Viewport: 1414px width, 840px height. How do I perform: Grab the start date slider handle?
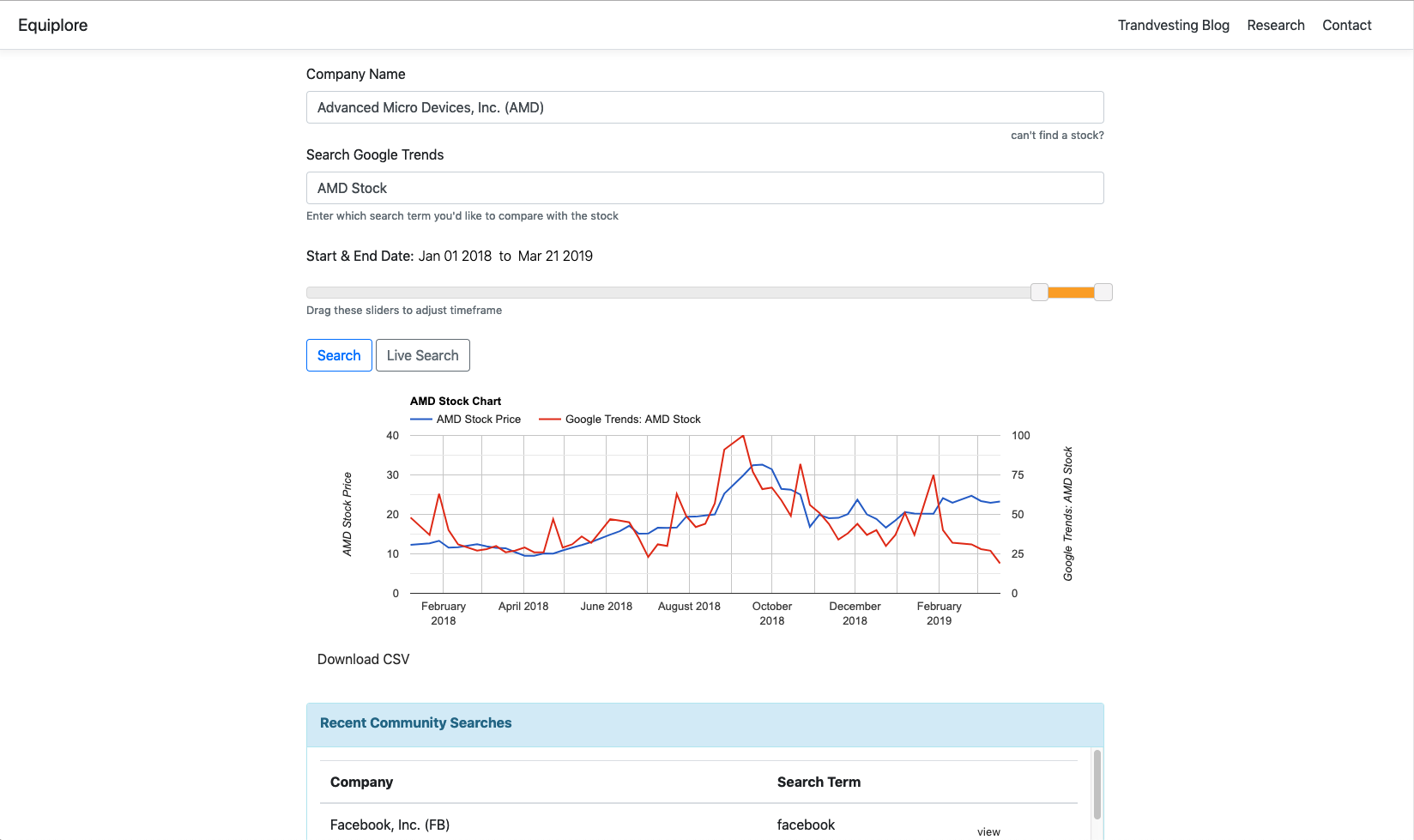1039,292
